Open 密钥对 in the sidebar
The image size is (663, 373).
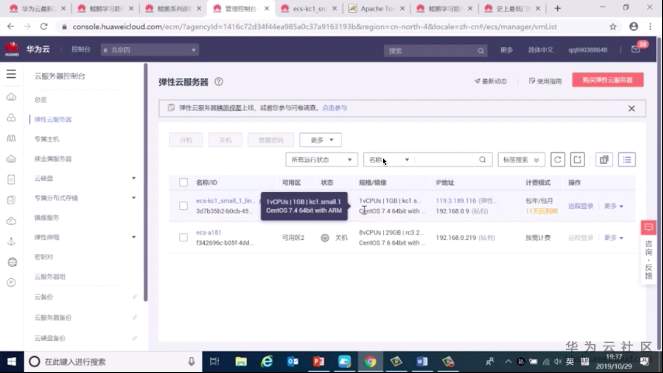pos(44,257)
